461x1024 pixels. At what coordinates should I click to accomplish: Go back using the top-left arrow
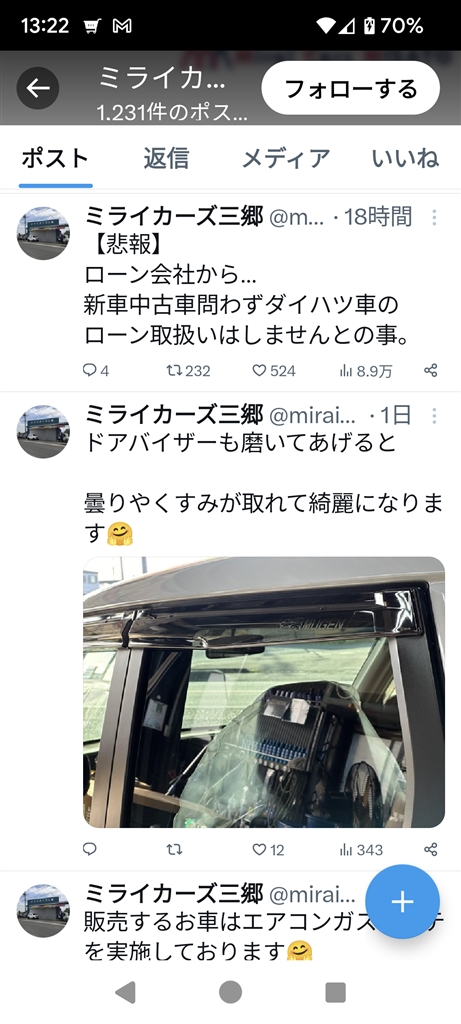pos(38,88)
